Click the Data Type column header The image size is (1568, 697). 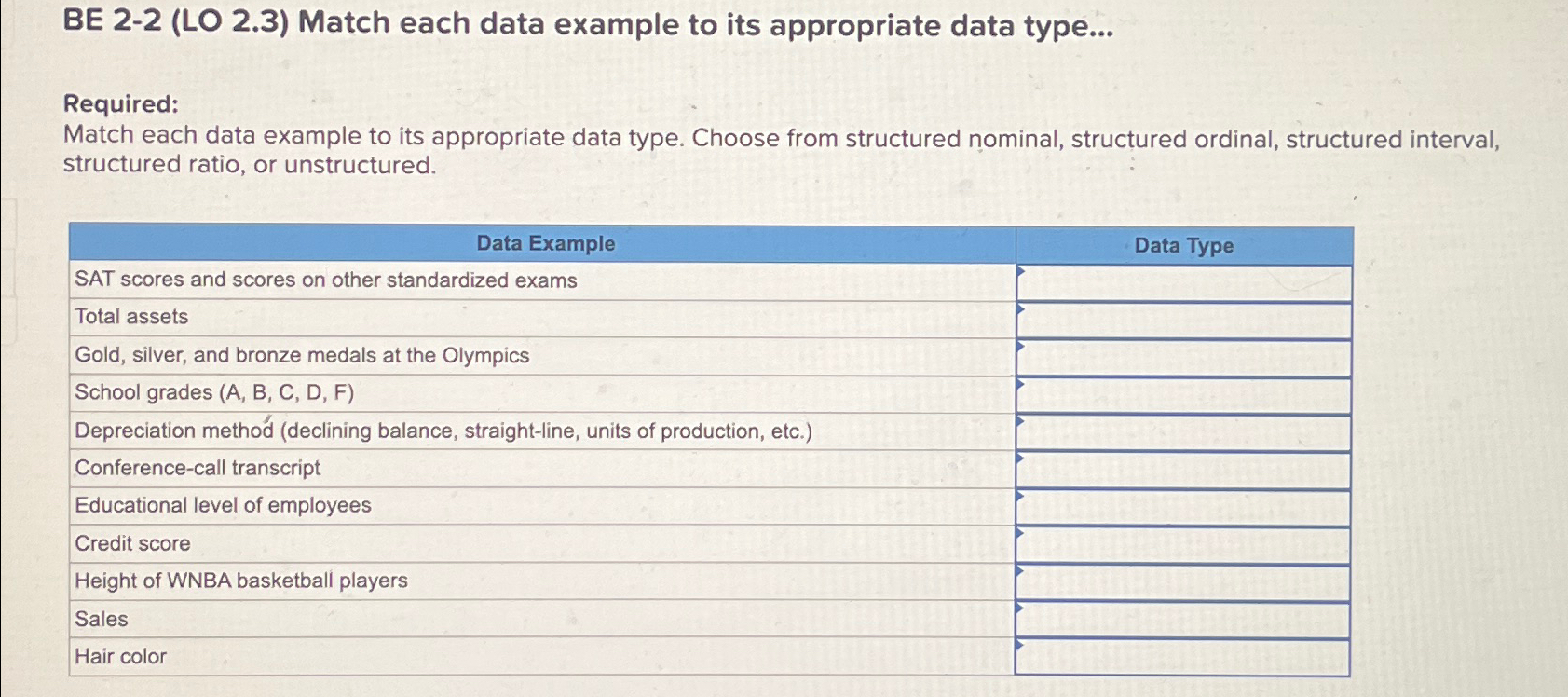pyautogui.click(x=1184, y=244)
